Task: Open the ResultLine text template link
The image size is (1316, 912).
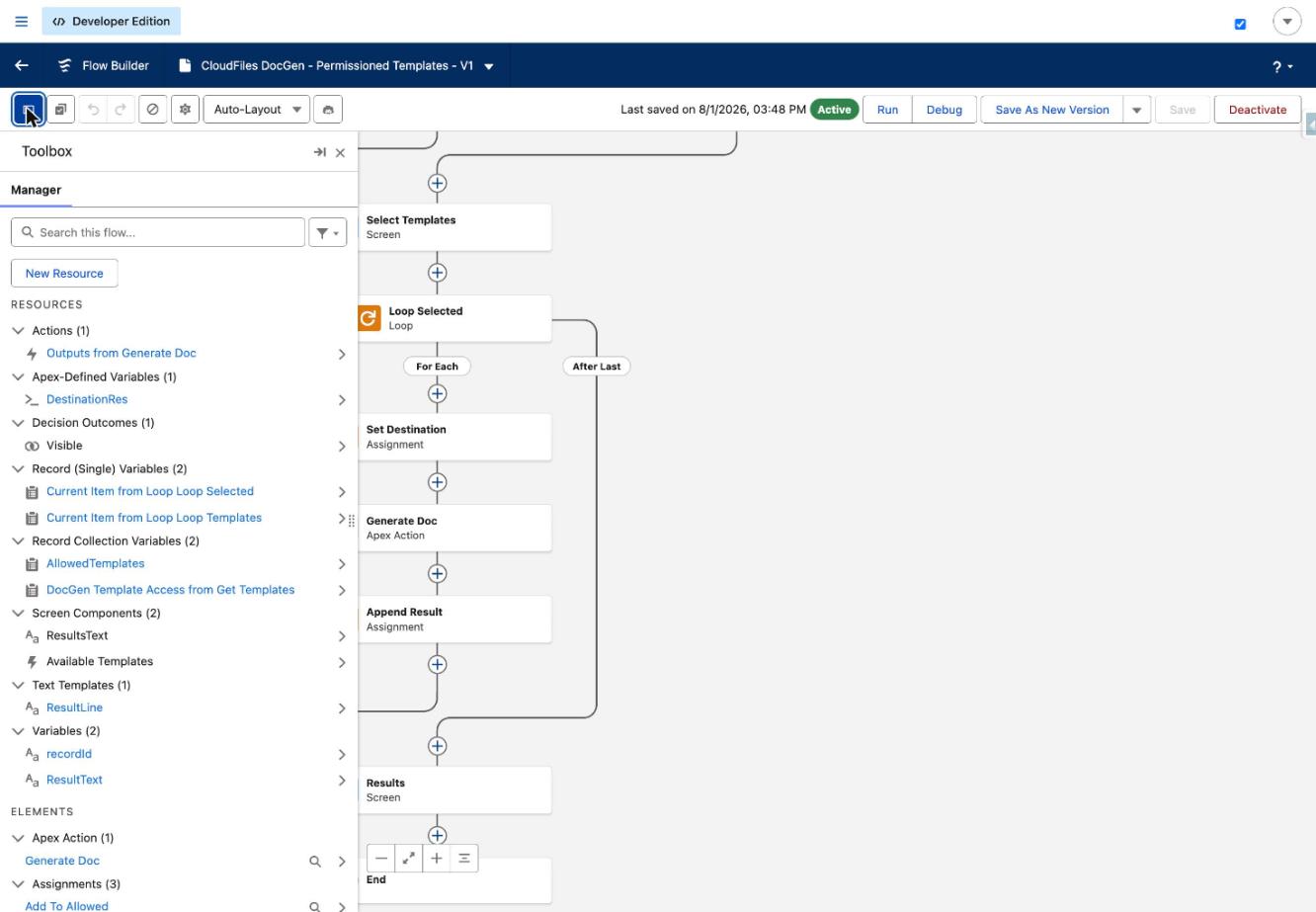Action: pos(74,707)
